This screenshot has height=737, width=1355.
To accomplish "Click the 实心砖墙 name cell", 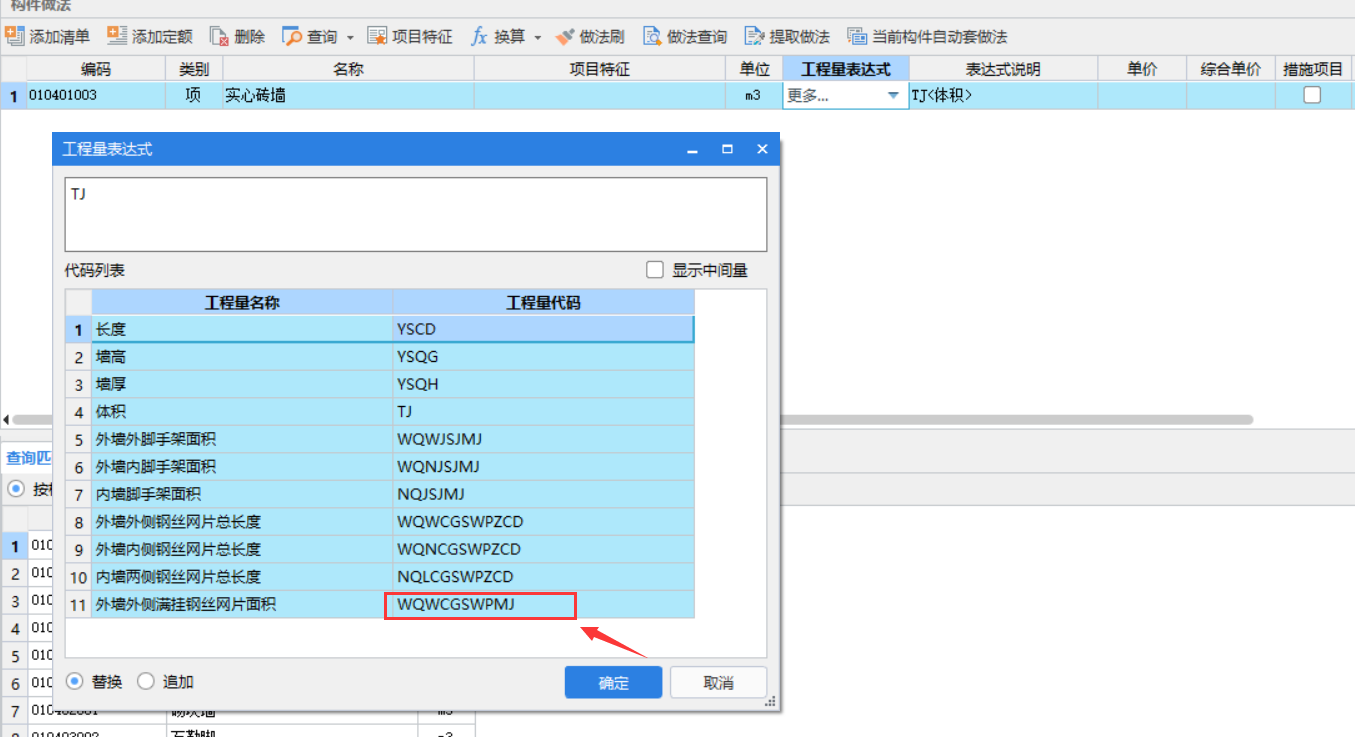I will pyautogui.click(x=348, y=96).
